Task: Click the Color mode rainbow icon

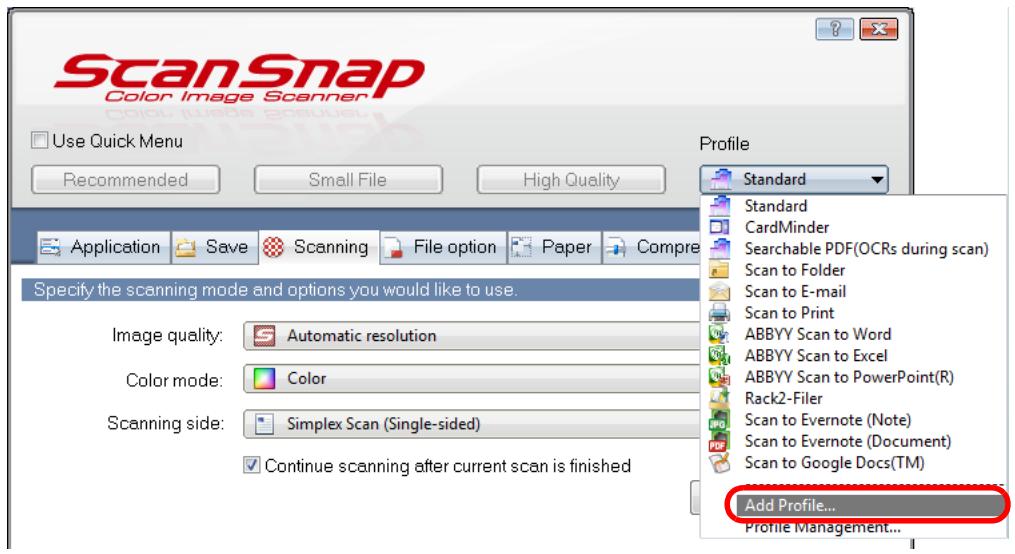Action: pos(264,379)
